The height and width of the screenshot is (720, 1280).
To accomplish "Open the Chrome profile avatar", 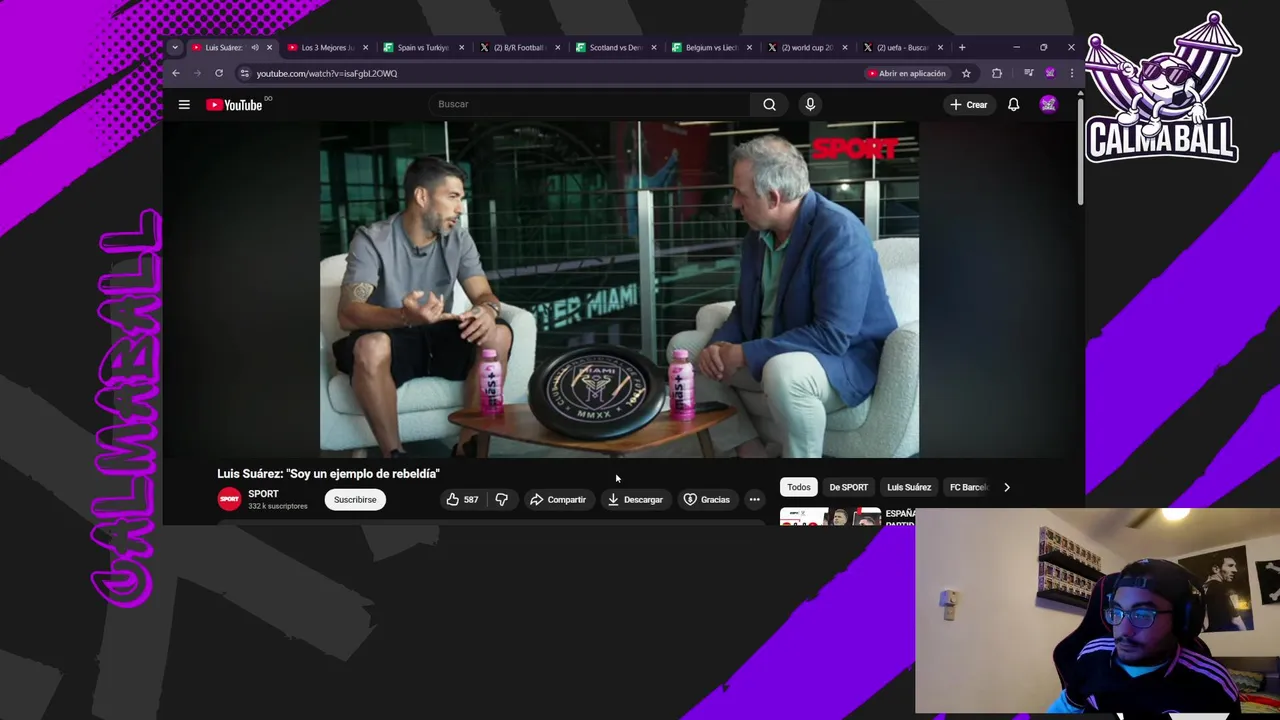I will (1050, 73).
